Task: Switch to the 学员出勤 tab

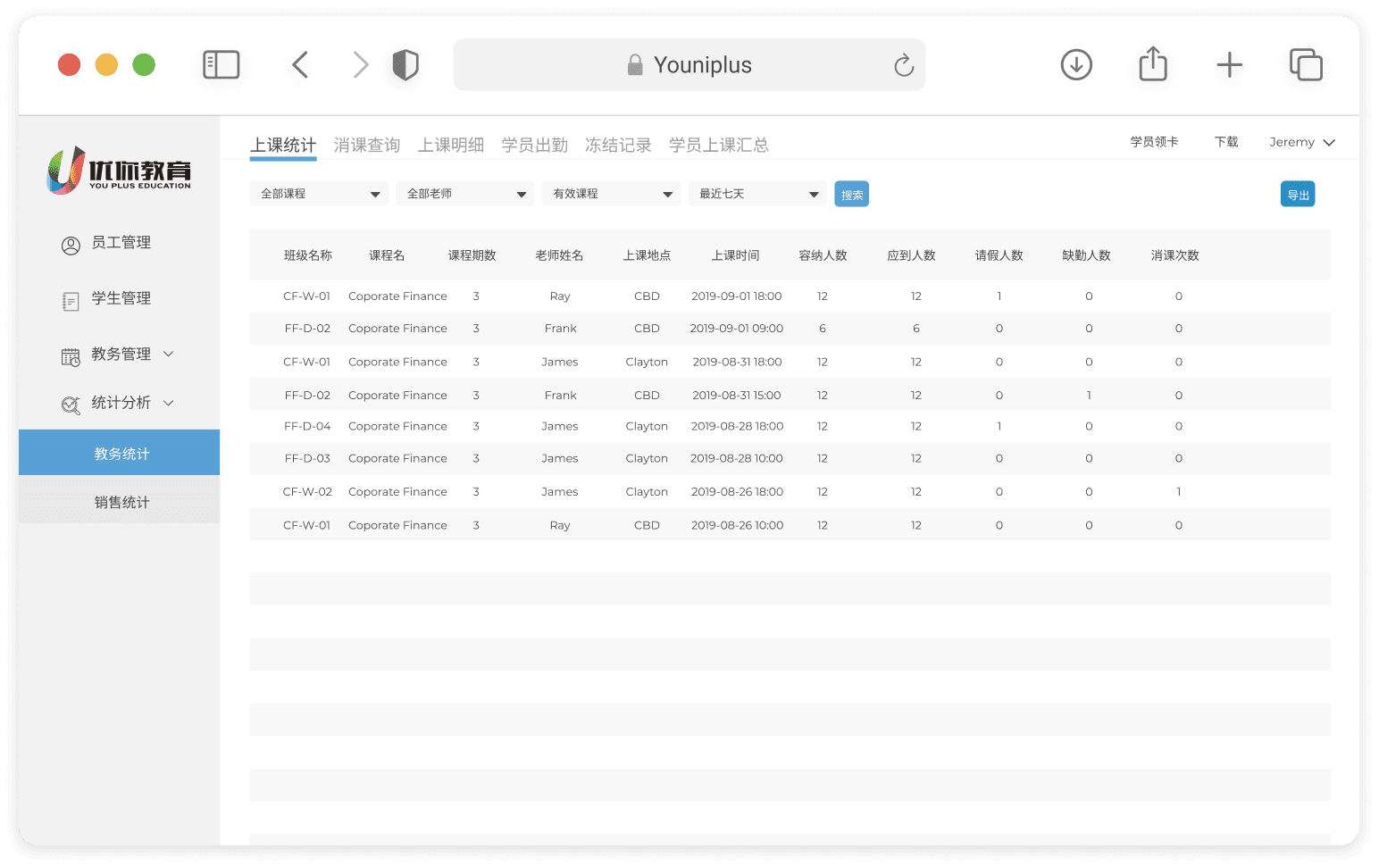Action: point(535,146)
